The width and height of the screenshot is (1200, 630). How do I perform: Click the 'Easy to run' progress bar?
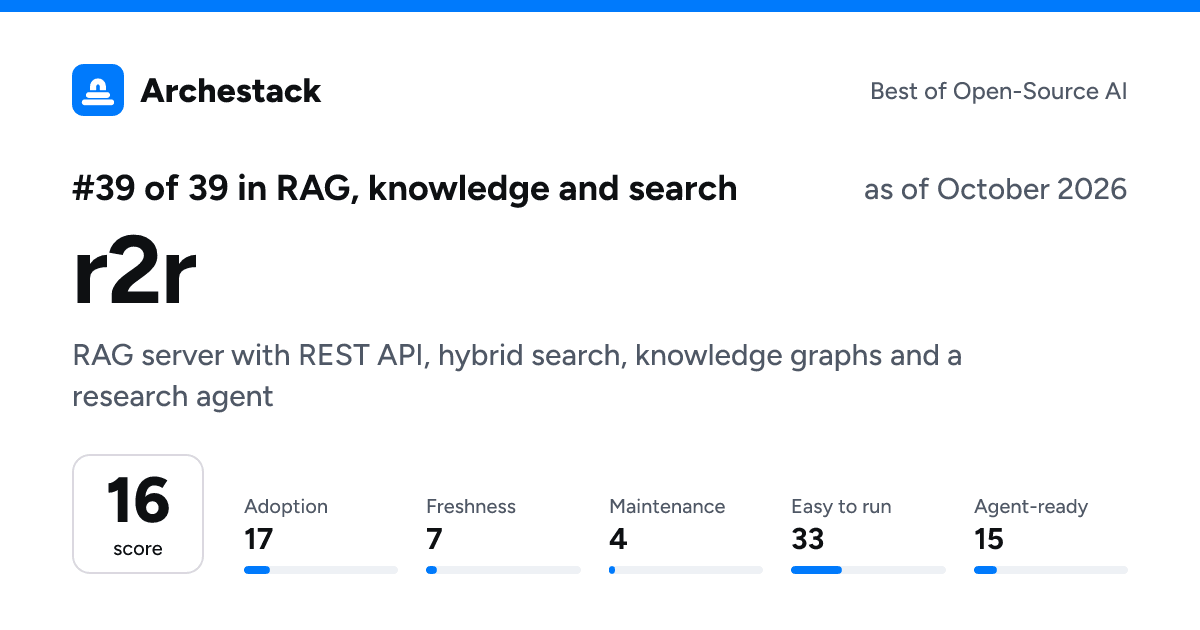(868, 570)
